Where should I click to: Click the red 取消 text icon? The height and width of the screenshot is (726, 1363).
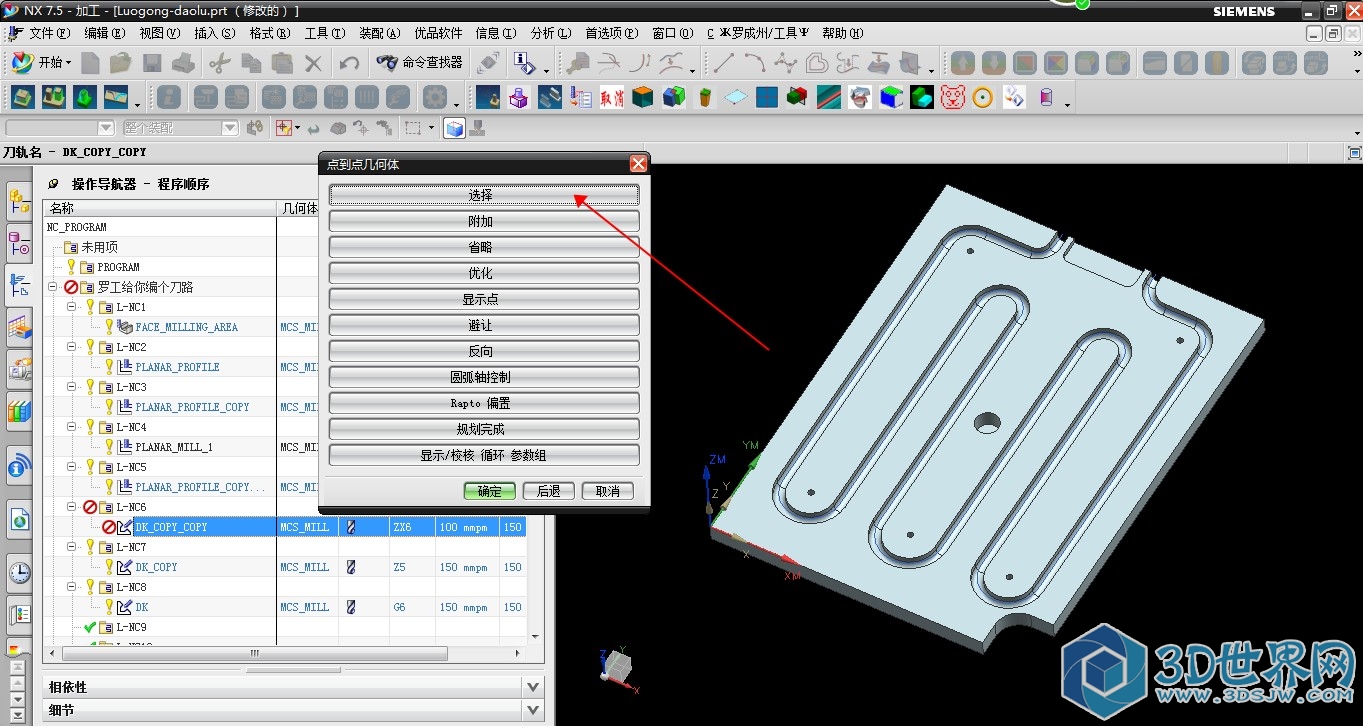click(612, 98)
